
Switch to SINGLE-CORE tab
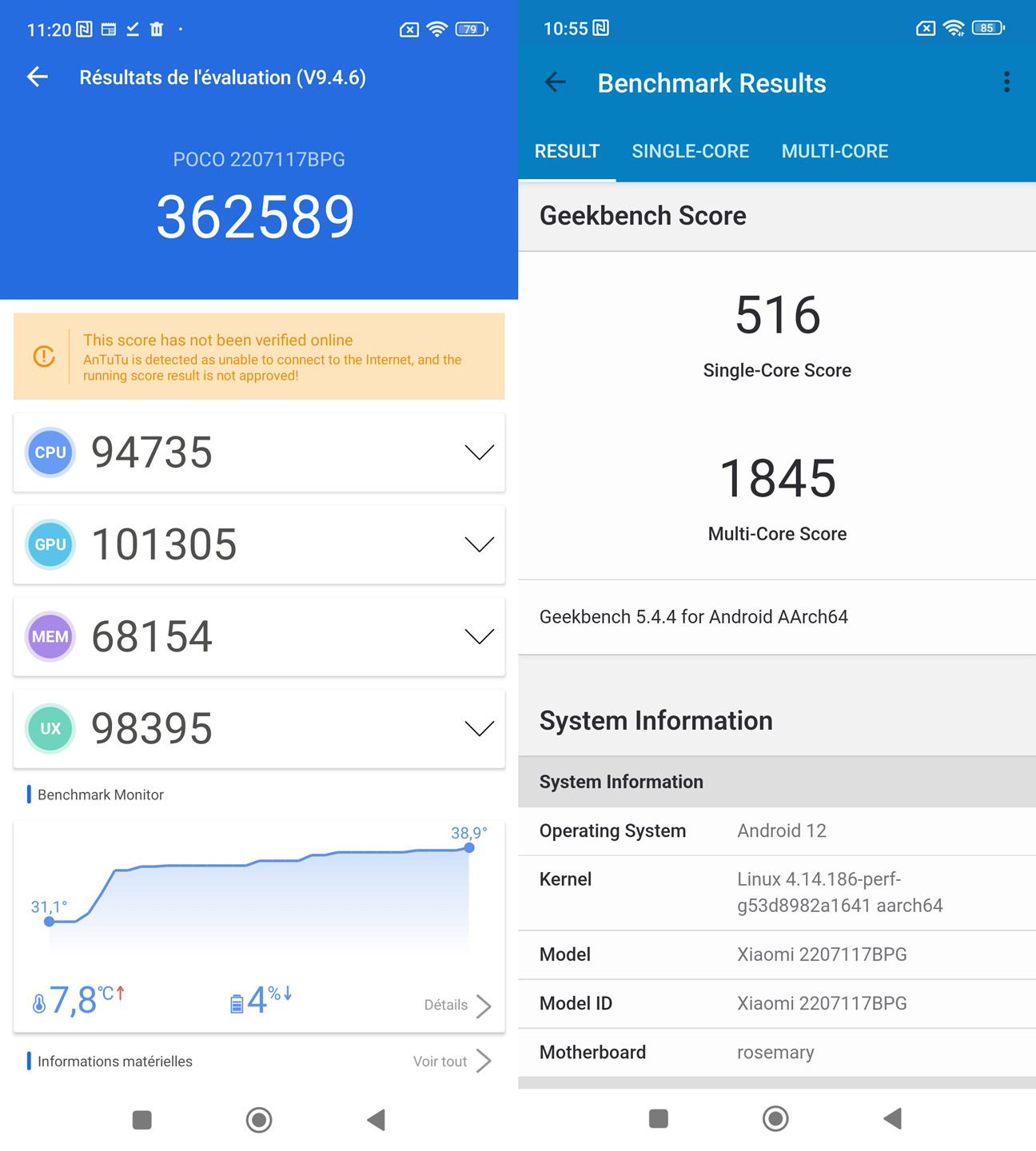690,151
